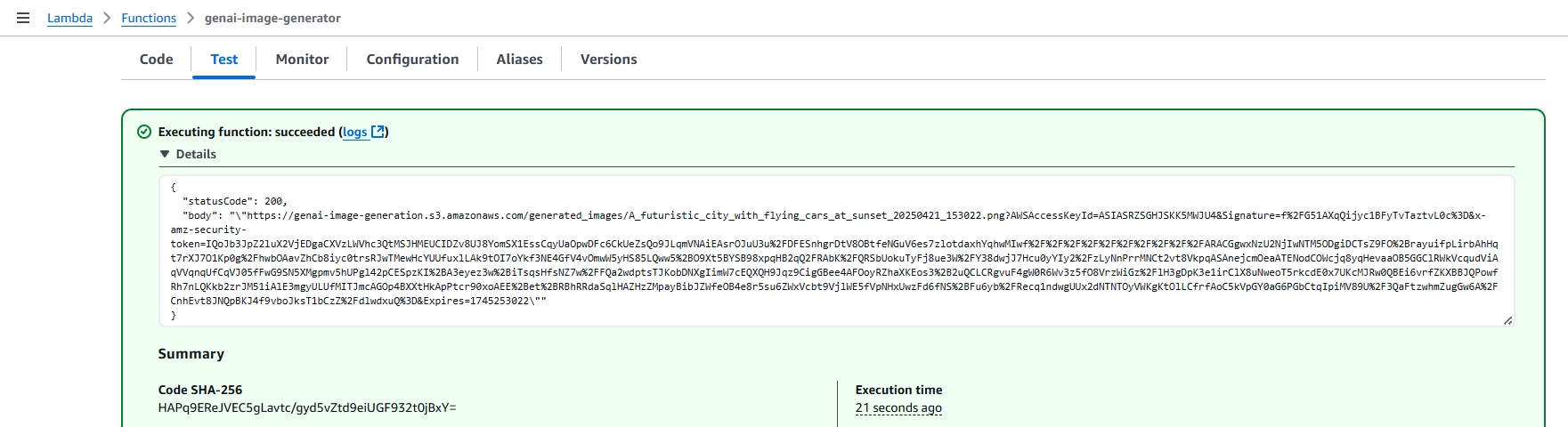Open the hamburger navigation menu
1568x427 pixels.
[23, 18]
